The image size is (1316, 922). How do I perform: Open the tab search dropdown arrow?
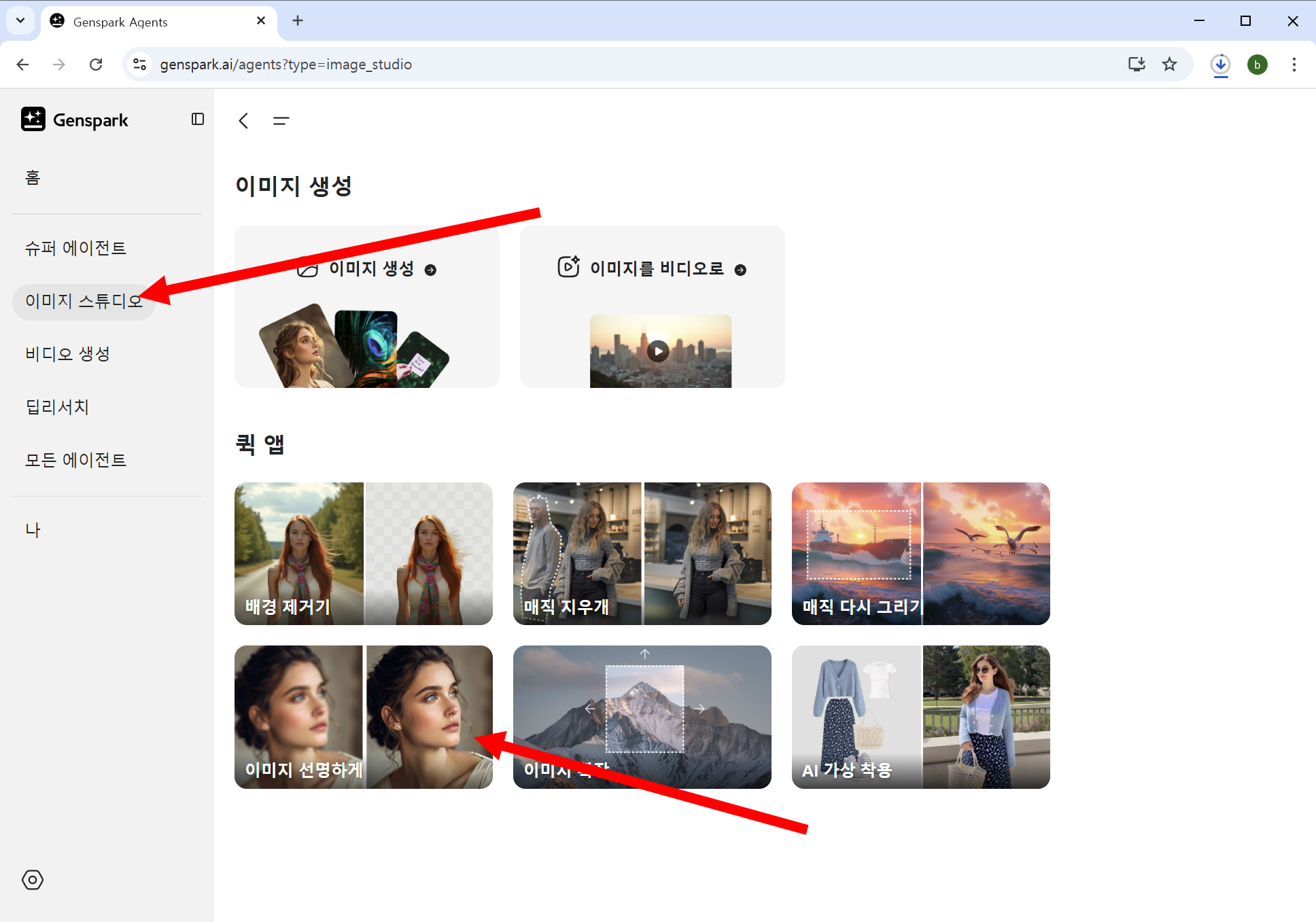[20, 20]
